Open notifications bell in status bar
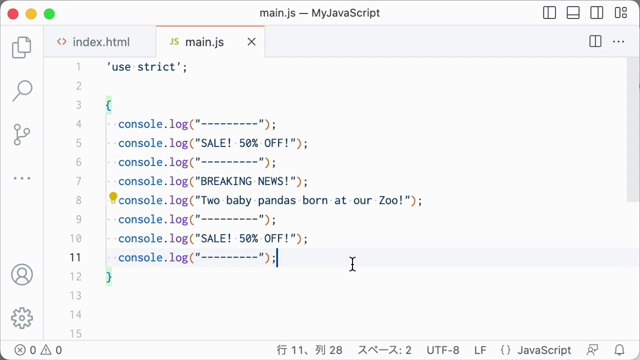 coord(619,350)
